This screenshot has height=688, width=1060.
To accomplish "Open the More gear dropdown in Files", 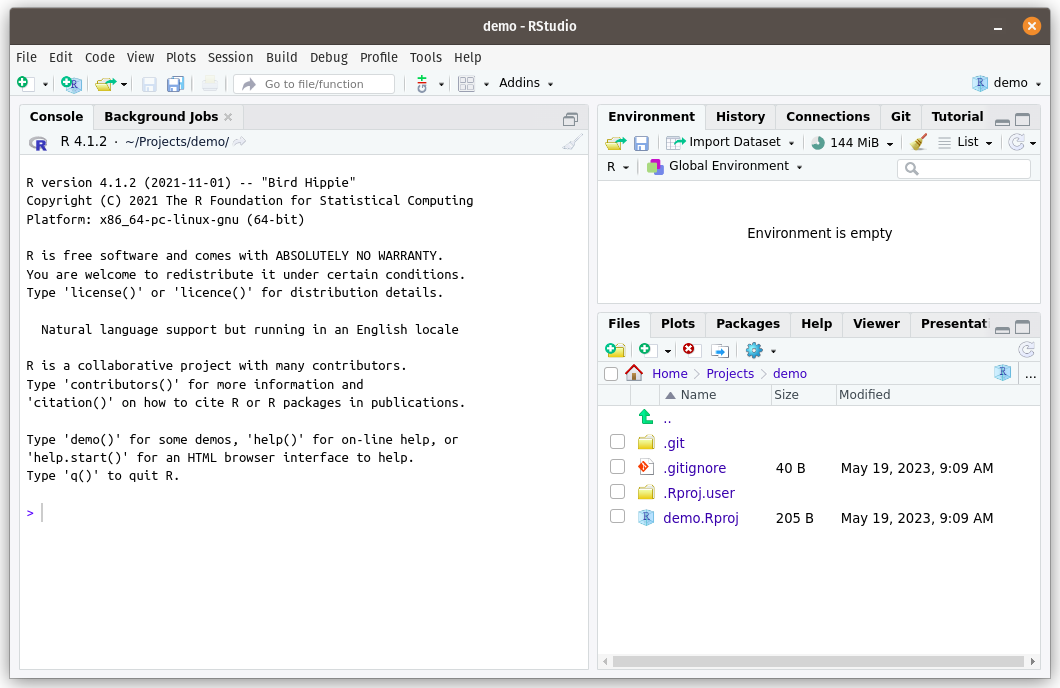I will tap(761, 350).
